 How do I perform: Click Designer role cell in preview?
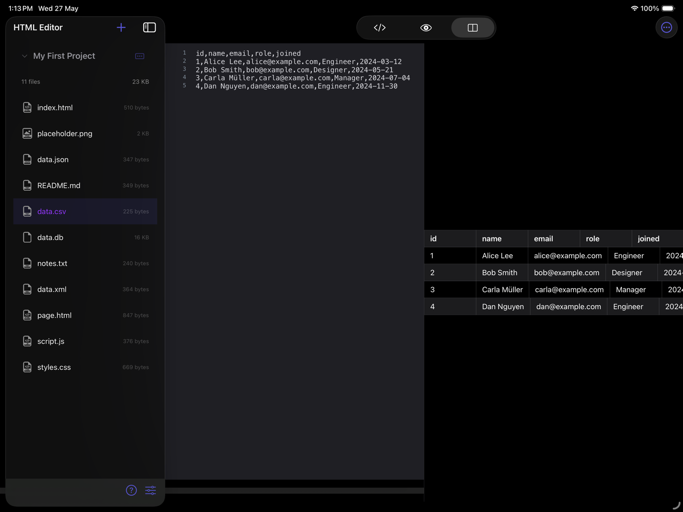pyautogui.click(x=631, y=273)
